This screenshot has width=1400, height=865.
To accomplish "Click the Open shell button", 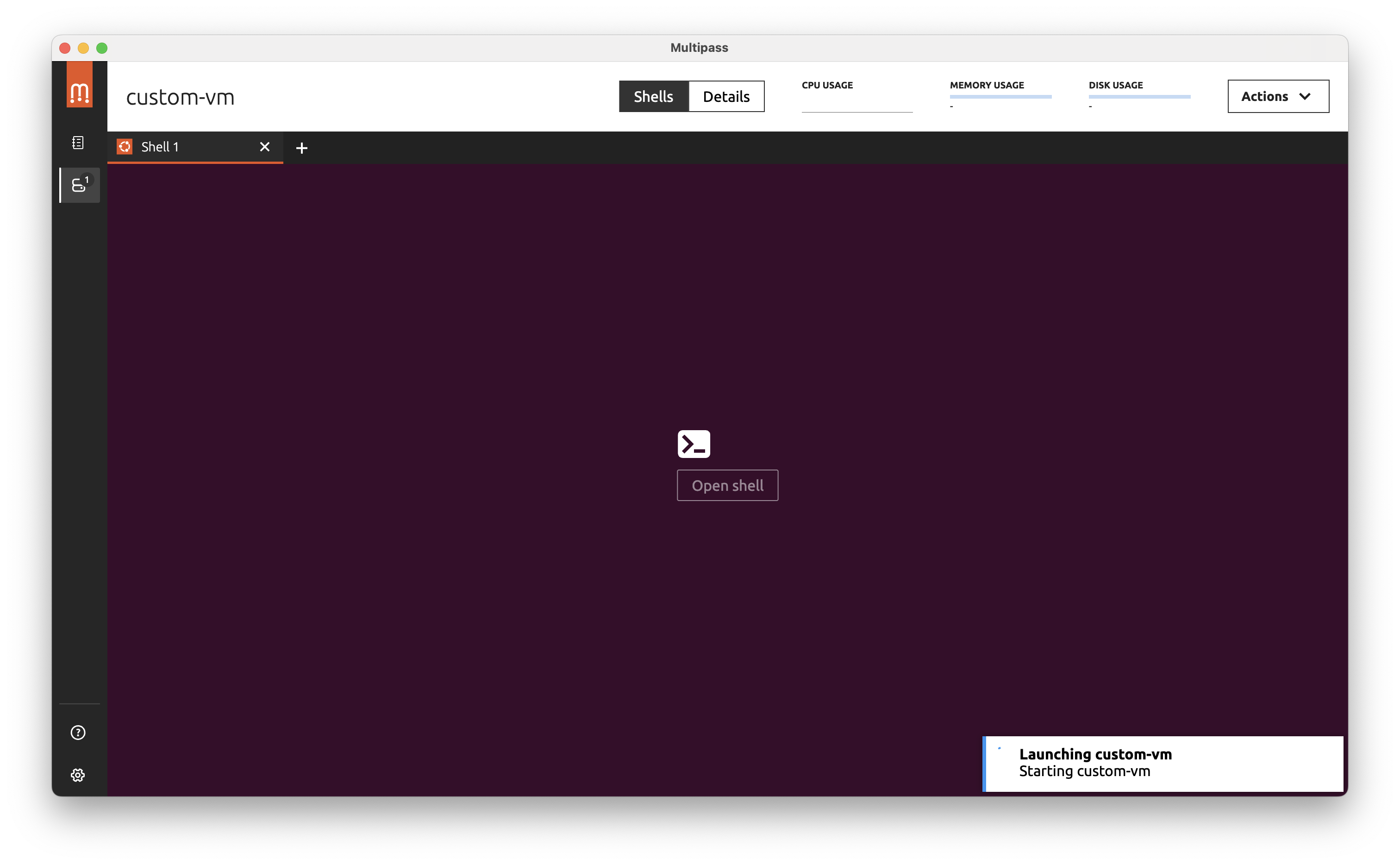I will (x=727, y=485).
